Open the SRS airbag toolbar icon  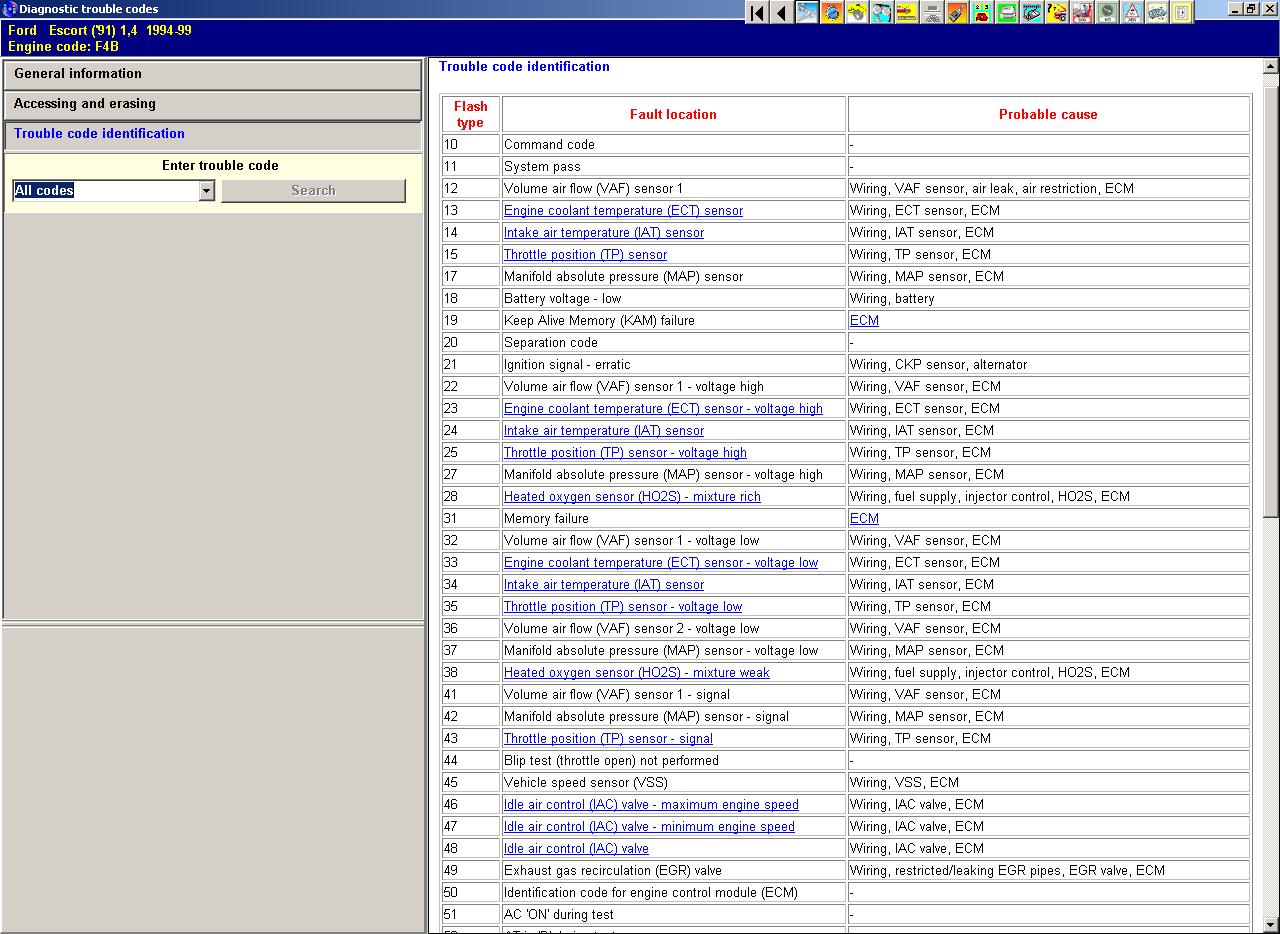1082,12
